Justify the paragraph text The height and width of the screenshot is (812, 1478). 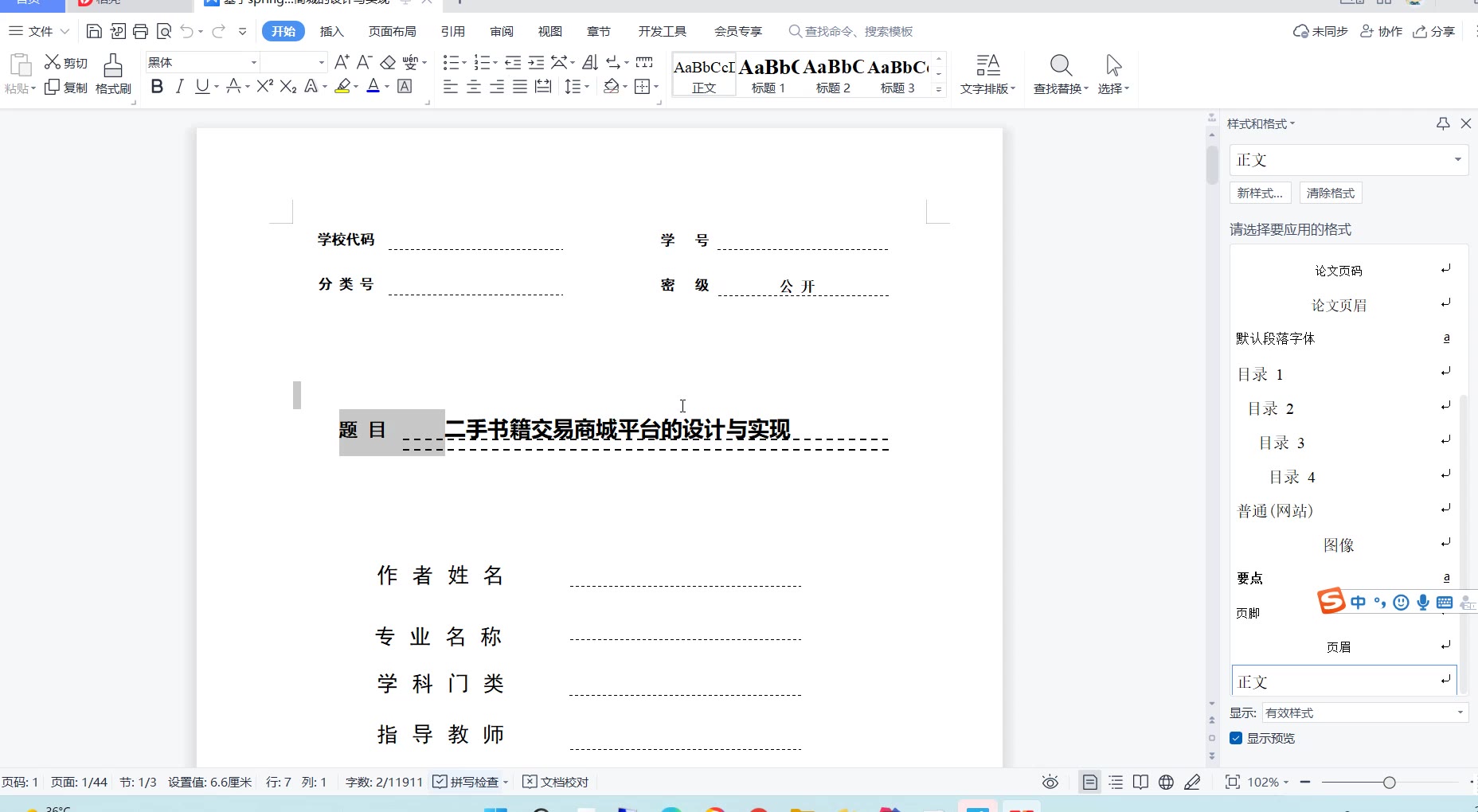click(x=520, y=87)
